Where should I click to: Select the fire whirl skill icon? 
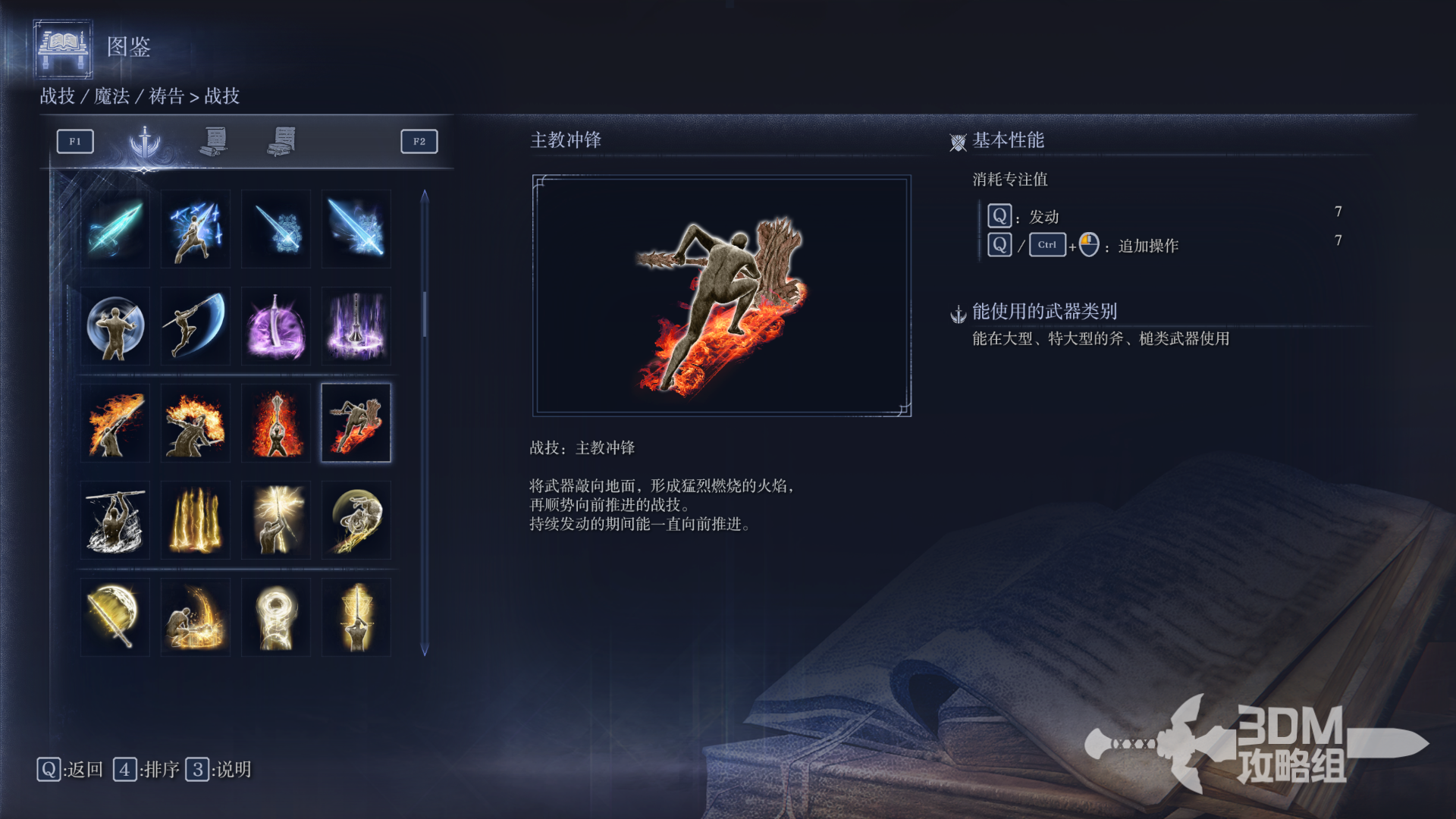[196, 422]
